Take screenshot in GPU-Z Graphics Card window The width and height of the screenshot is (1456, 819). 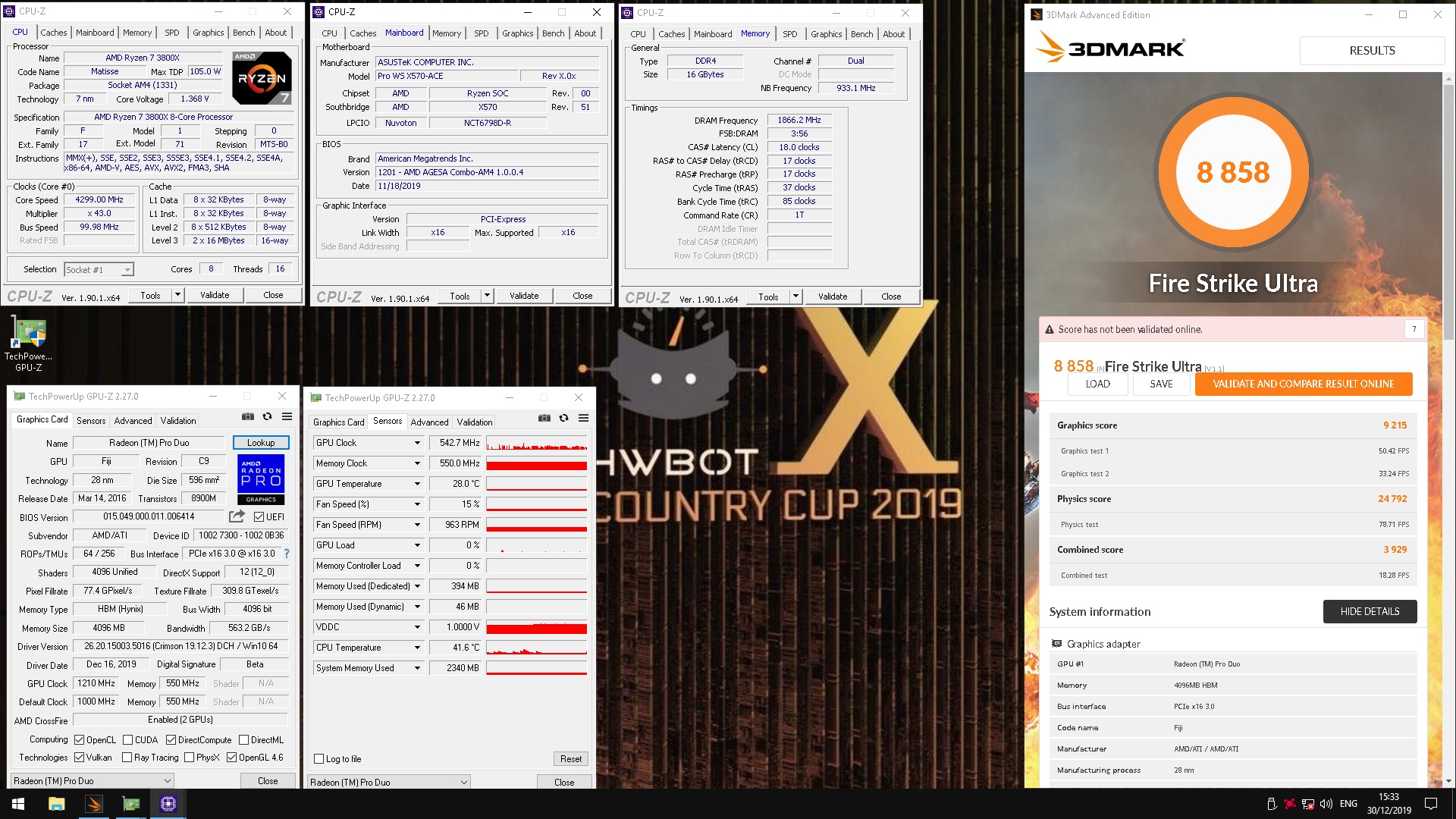coord(248,416)
